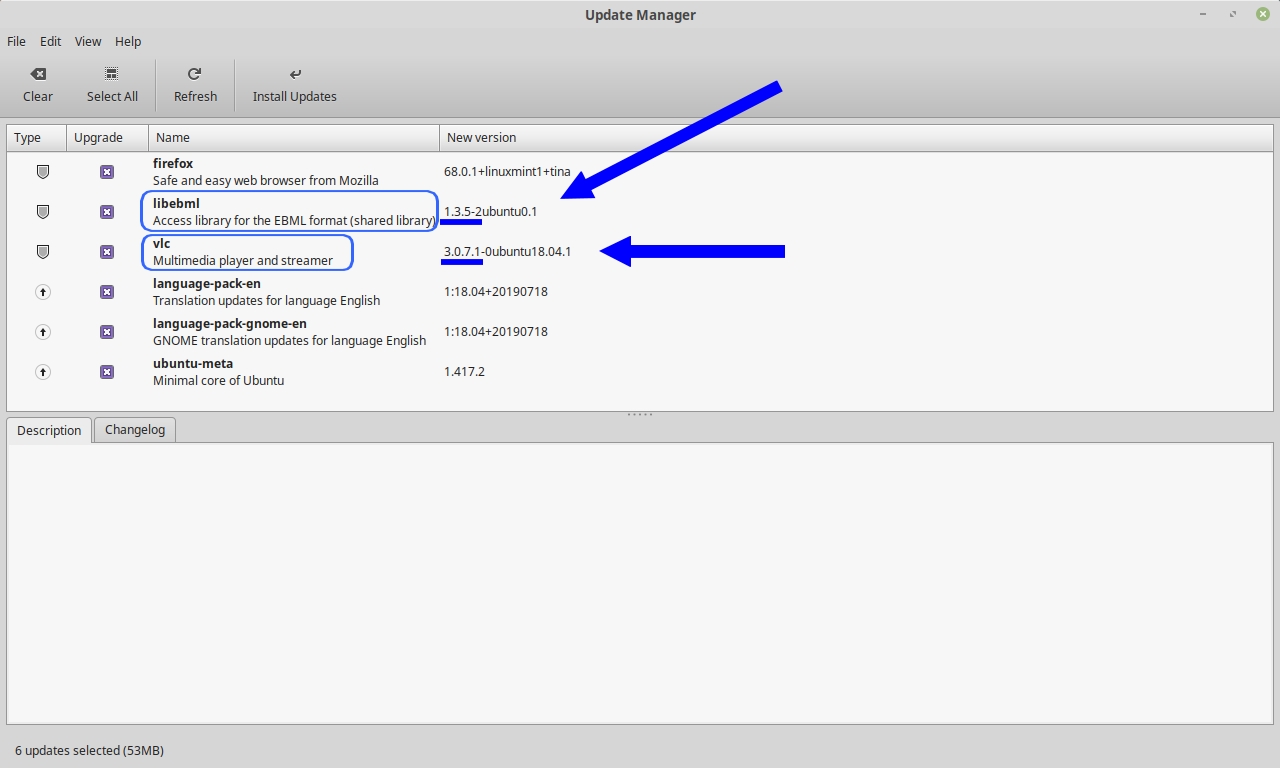Minimize the Update Manager window
The width and height of the screenshot is (1280, 768).
click(x=1203, y=14)
